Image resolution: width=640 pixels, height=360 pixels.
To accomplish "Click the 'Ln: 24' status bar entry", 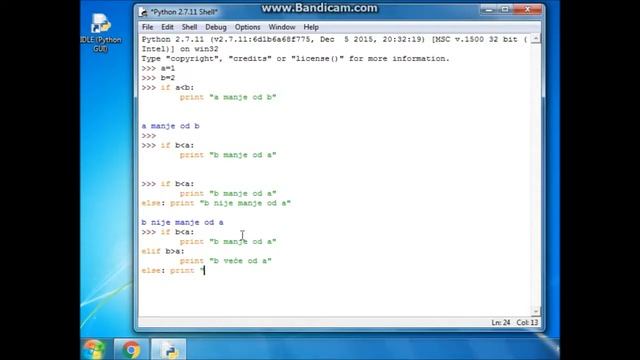I will click(501, 322).
